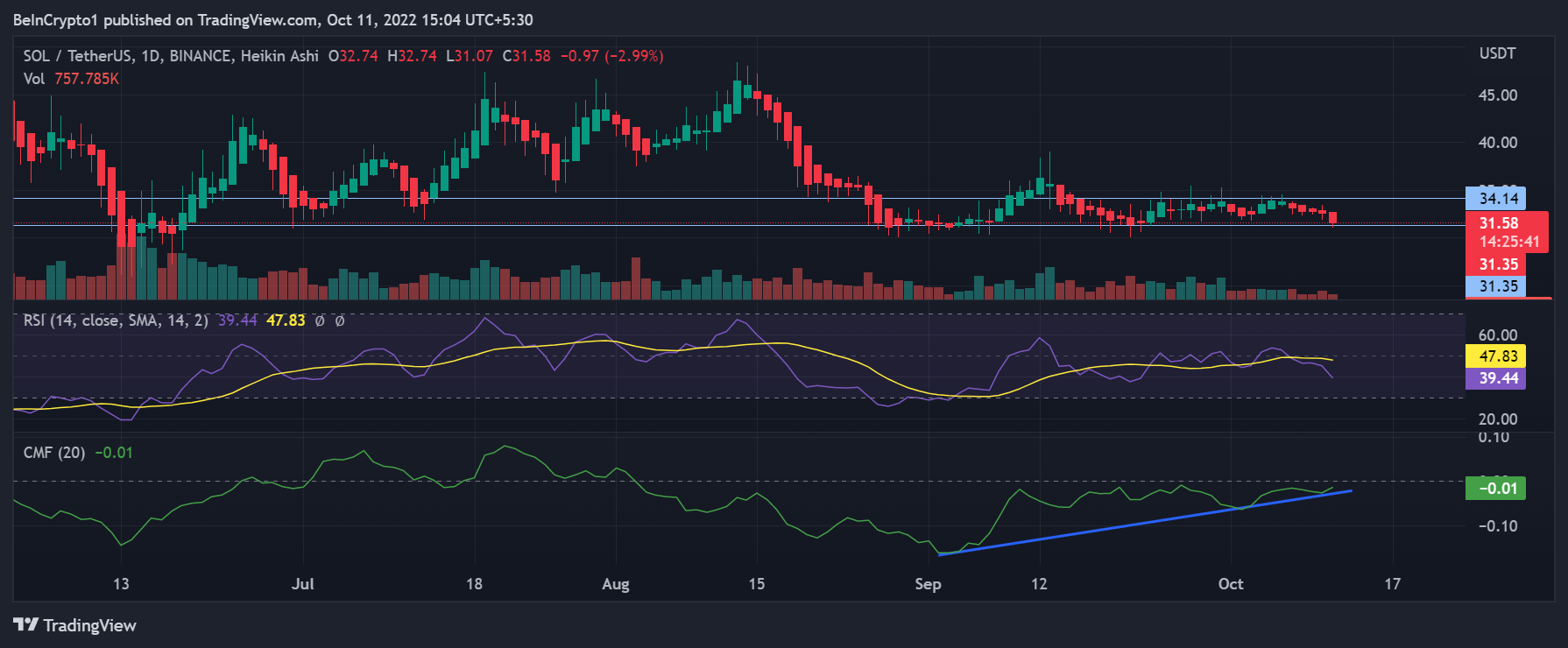Open the CMF (20) indicator legend

54,453
